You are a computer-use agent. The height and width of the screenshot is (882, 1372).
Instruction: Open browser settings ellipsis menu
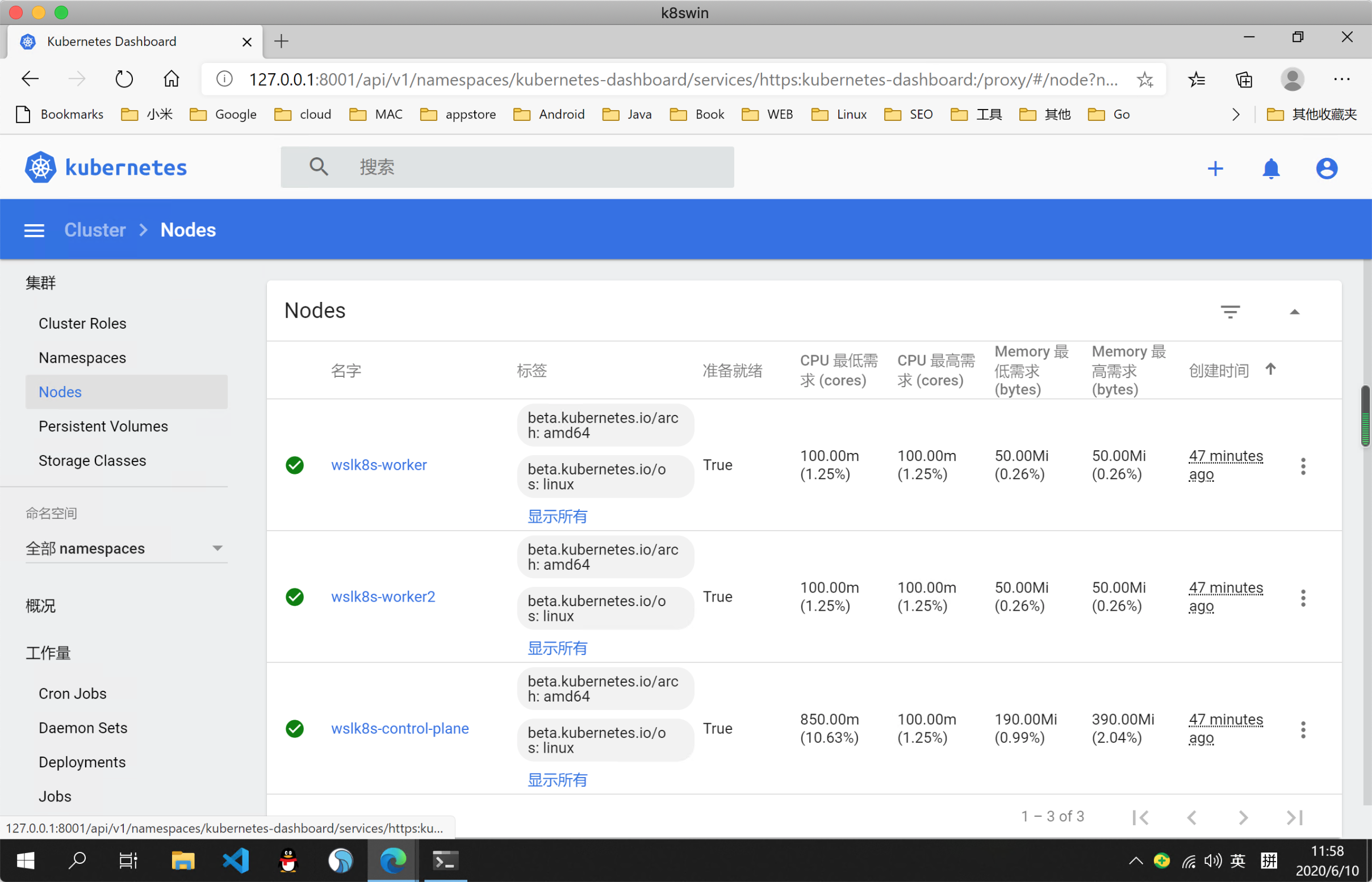coord(1341,79)
